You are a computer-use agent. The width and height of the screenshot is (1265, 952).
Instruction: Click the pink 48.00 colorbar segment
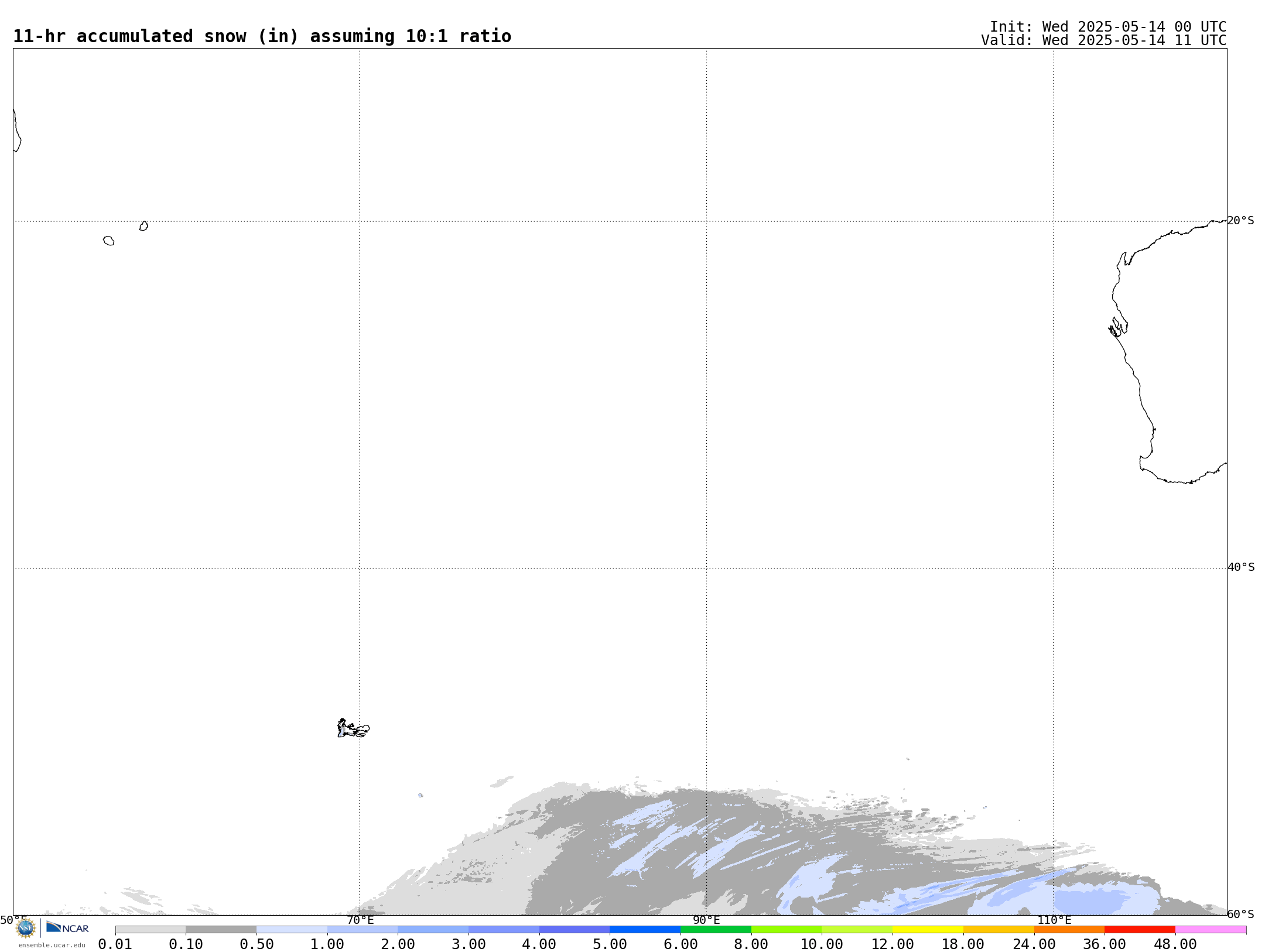tap(1211, 930)
